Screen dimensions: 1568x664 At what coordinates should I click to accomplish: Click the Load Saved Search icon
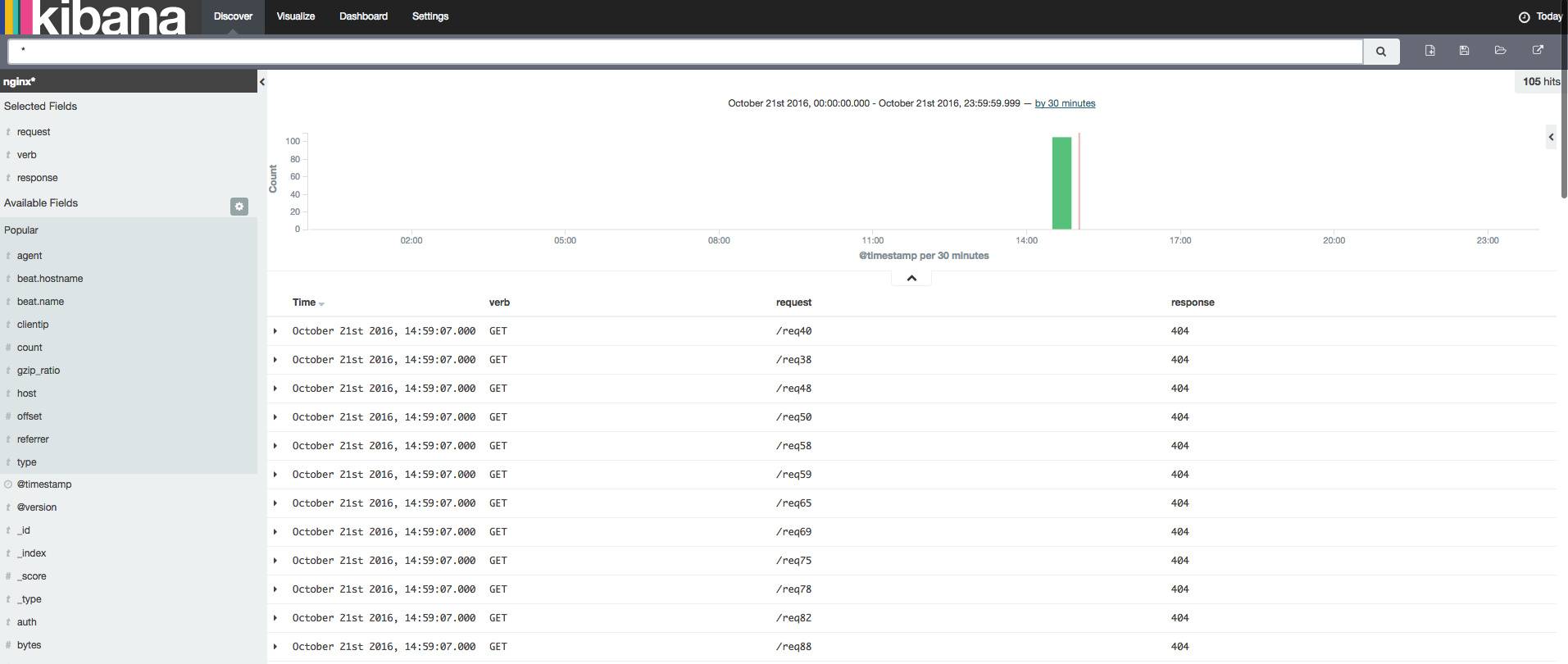click(1500, 51)
